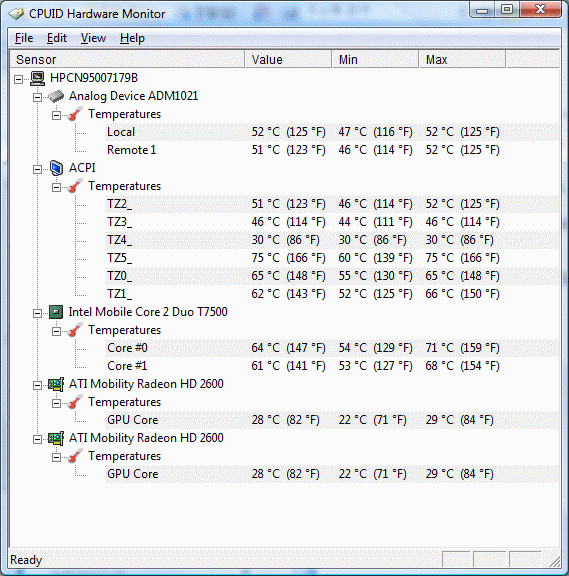The height and width of the screenshot is (576, 569).
Task: Click the thermometer icon under Analog Device ADM1021
Action: coord(75,114)
